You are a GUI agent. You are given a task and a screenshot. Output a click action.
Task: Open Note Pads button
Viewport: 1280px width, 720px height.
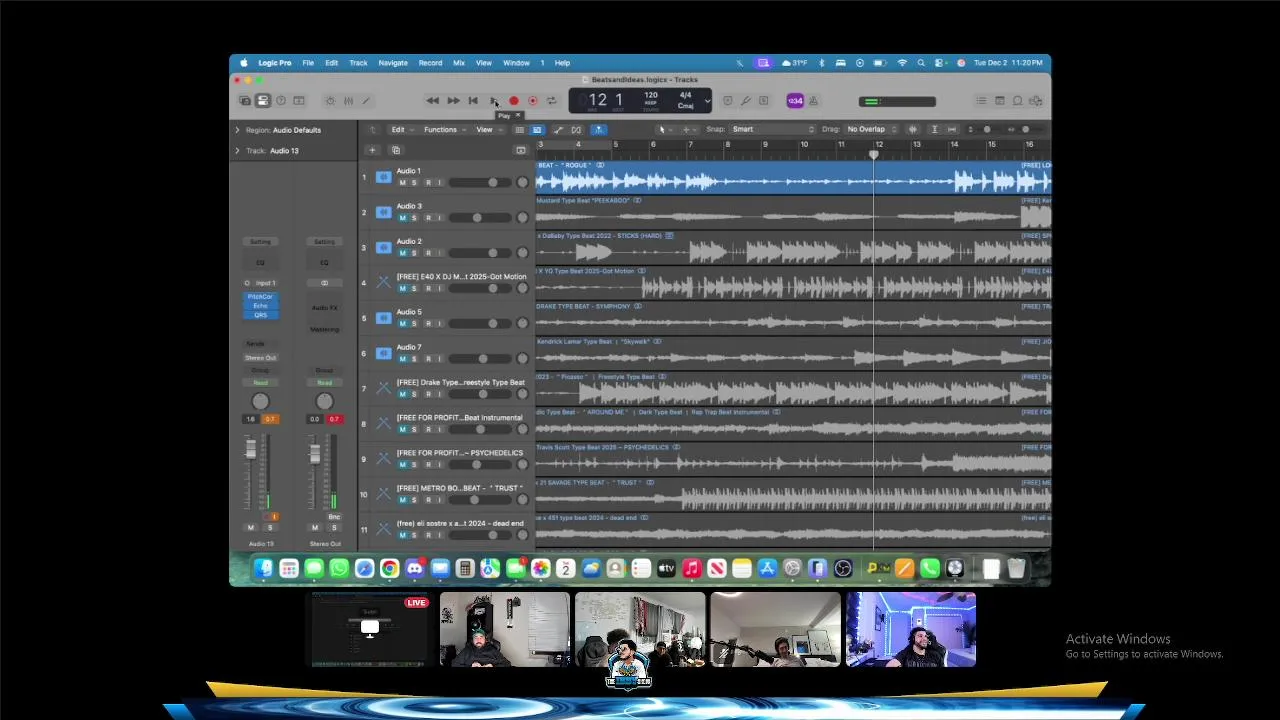[x=999, y=101]
